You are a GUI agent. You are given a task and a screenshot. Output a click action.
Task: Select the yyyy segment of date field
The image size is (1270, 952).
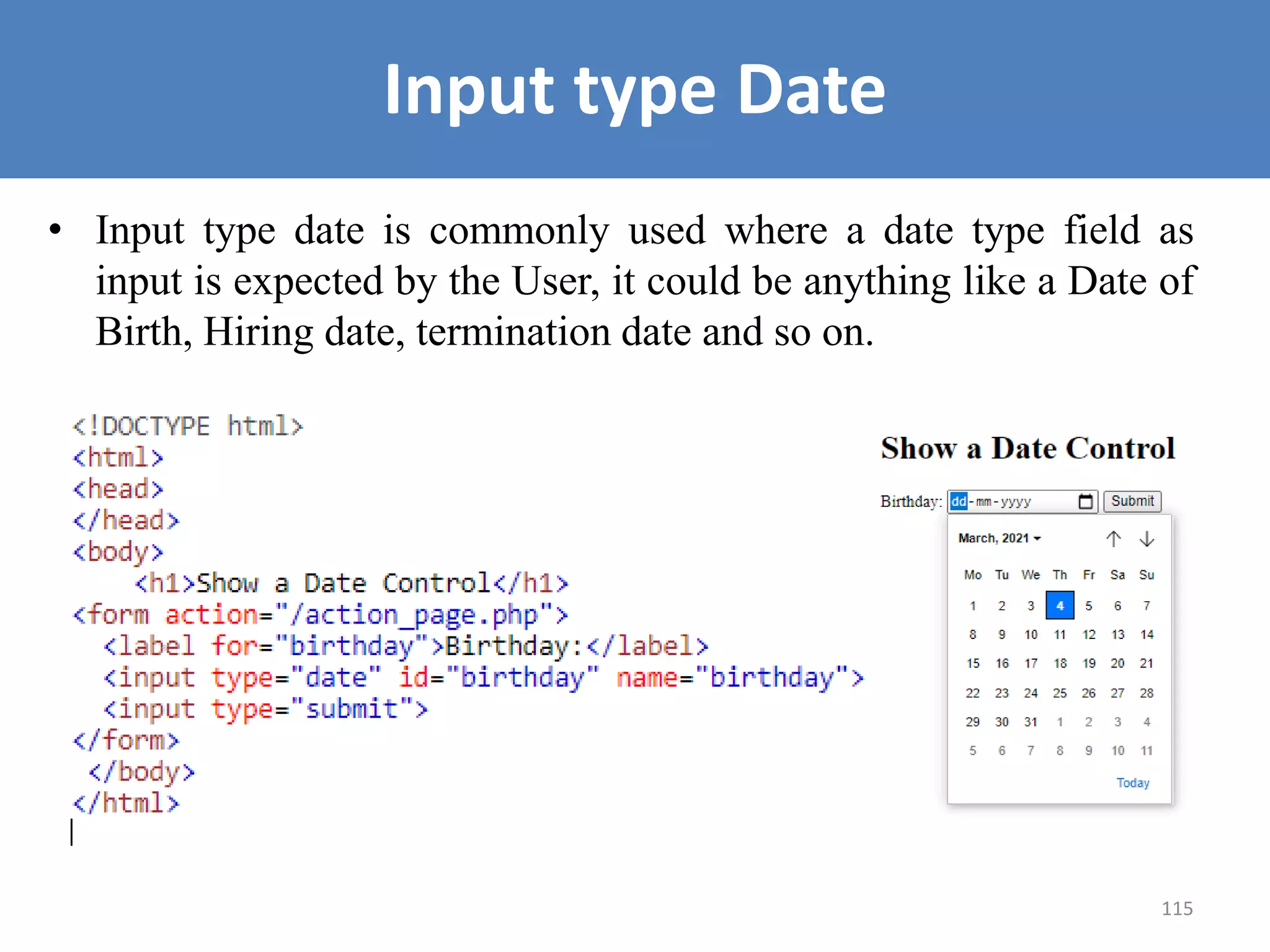point(1016,501)
